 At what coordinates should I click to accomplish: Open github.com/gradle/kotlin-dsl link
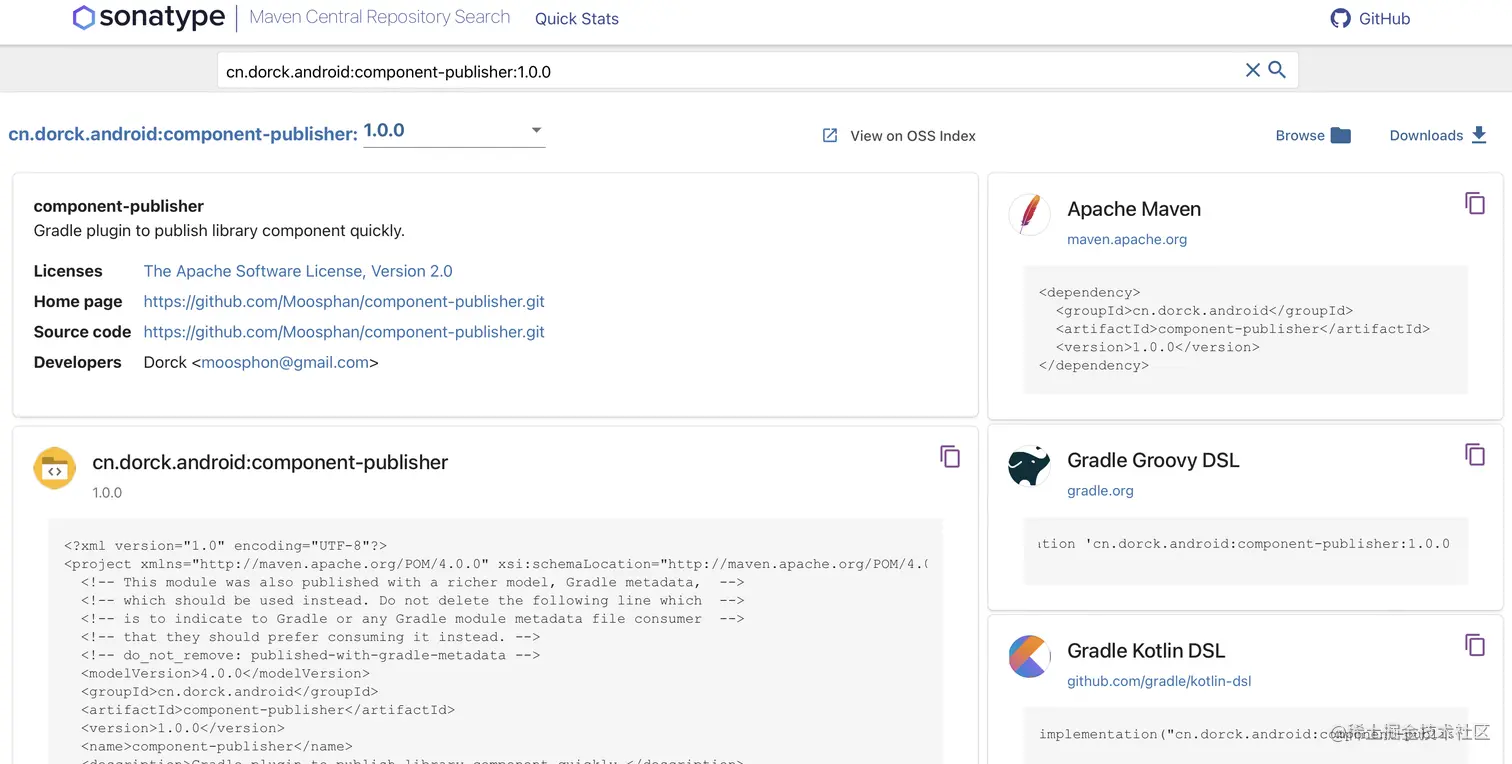pos(1159,681)
